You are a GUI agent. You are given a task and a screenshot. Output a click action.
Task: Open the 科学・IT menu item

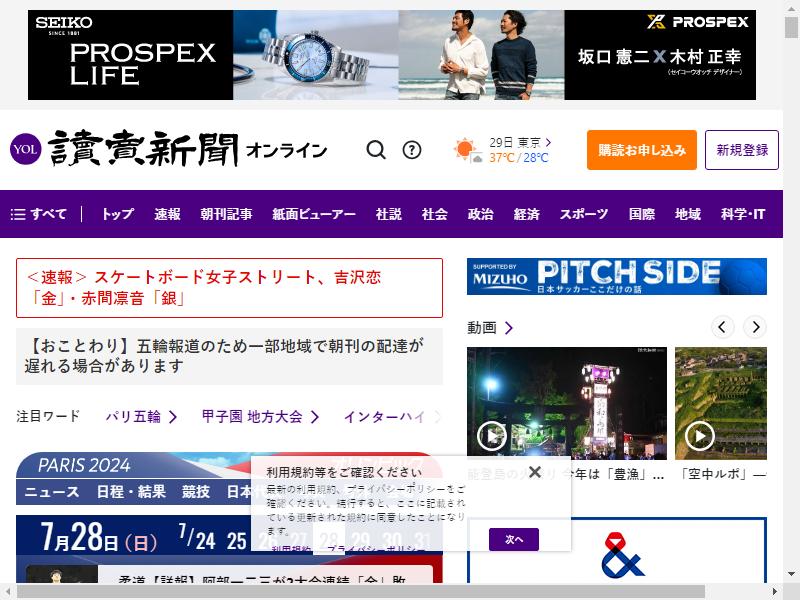pos(743,214)
